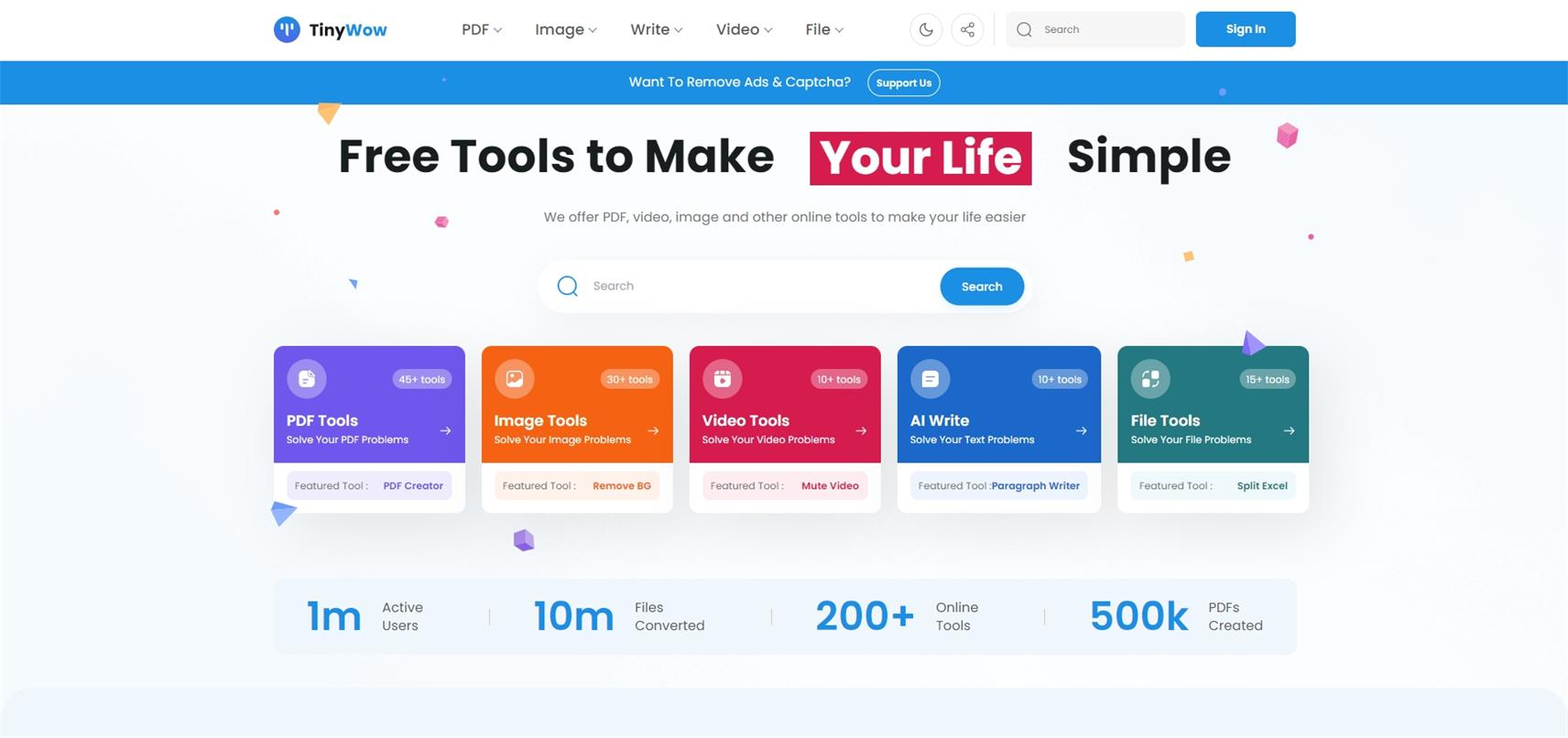Toggle dark mode moon icon
The image size is (1568, 738).
pyautogui.click(x=926, y=29)
